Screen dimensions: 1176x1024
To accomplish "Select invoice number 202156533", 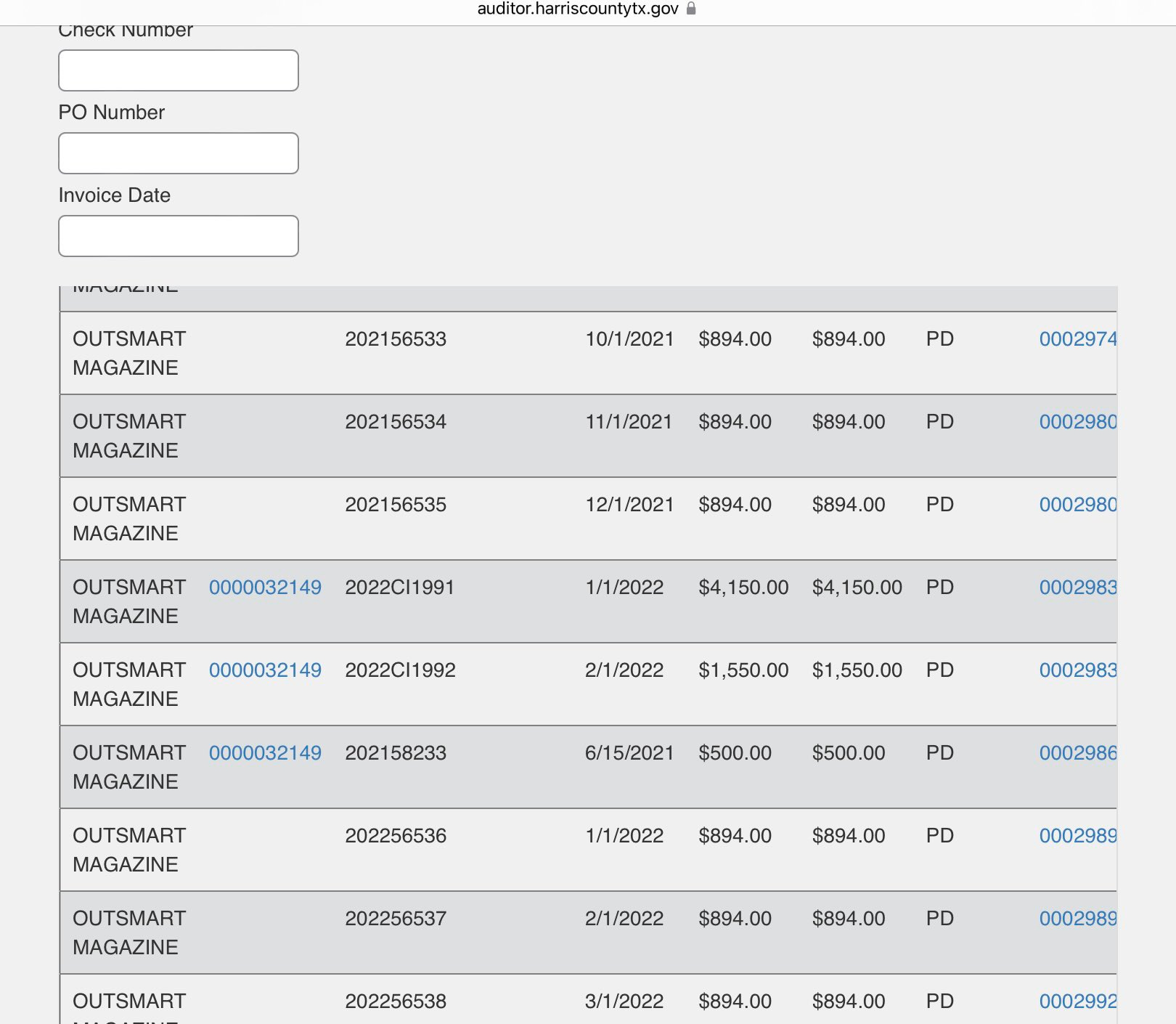I will coord(396,339).
